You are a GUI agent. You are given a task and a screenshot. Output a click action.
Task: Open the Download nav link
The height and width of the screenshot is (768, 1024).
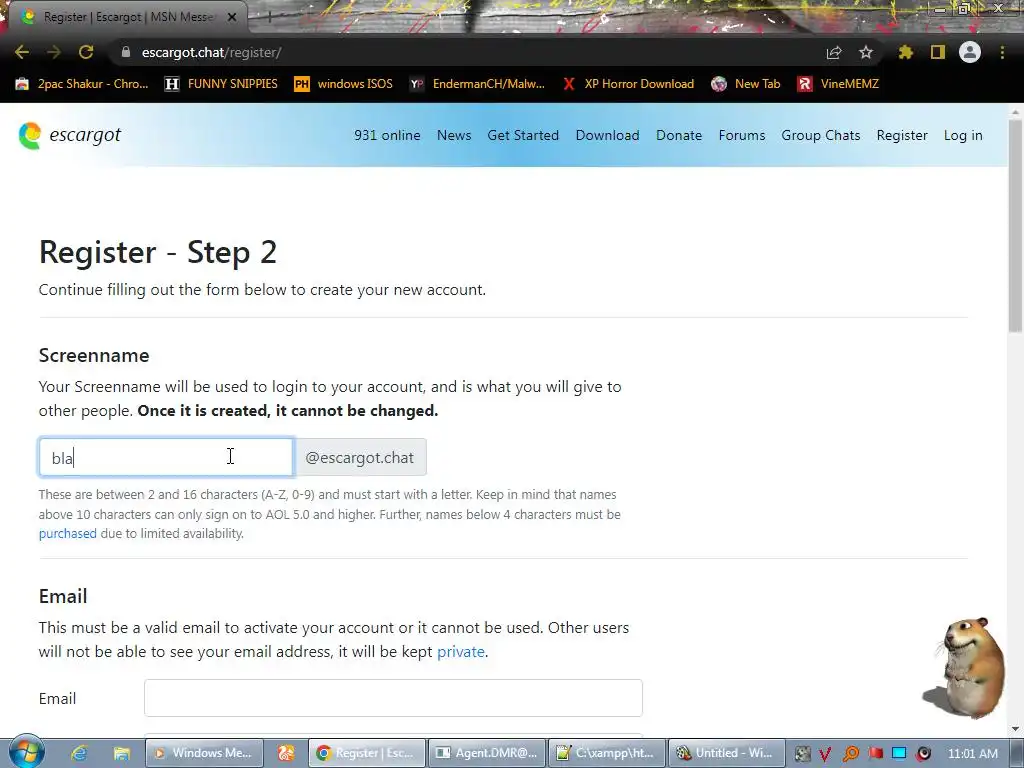[607, 135]
